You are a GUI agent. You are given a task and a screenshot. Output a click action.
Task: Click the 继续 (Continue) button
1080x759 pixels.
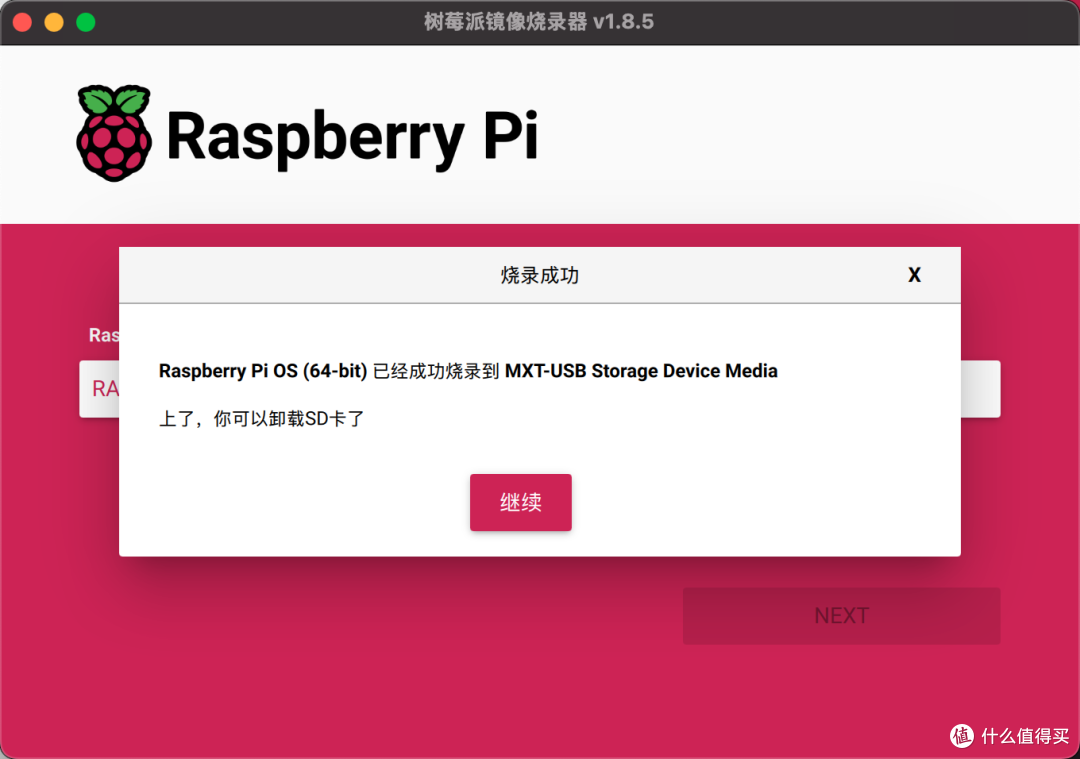pyautogui.click(x=521, y=502)
